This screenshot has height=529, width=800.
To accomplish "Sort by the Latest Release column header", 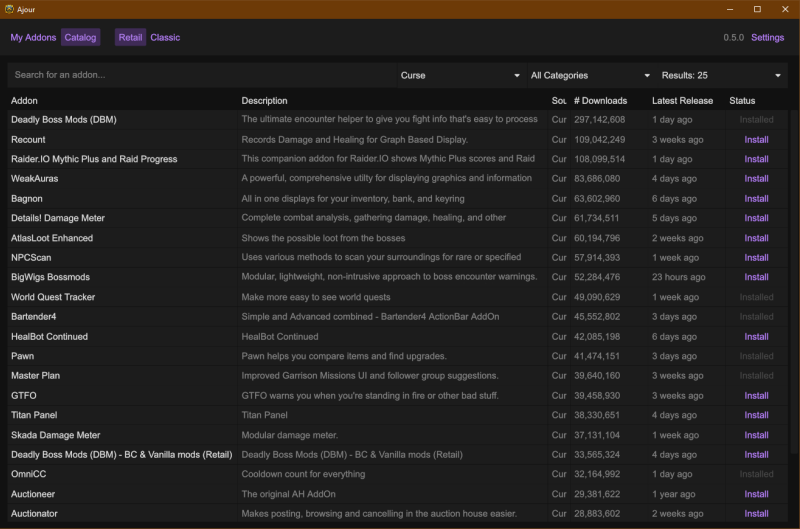I will tap(682, 100).
